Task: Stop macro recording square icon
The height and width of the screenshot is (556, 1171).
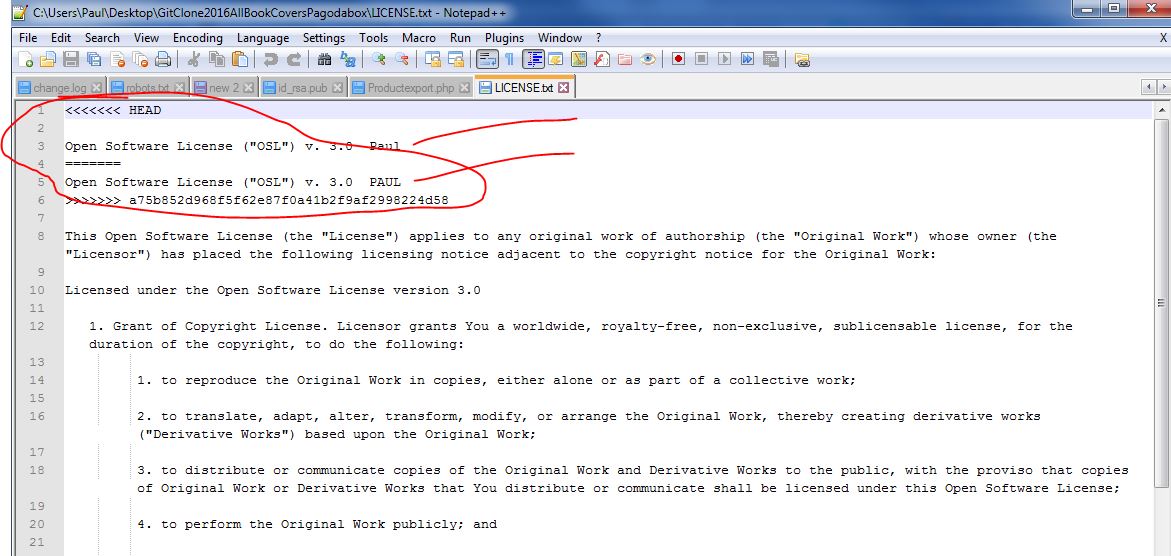Action: point(701,59)
